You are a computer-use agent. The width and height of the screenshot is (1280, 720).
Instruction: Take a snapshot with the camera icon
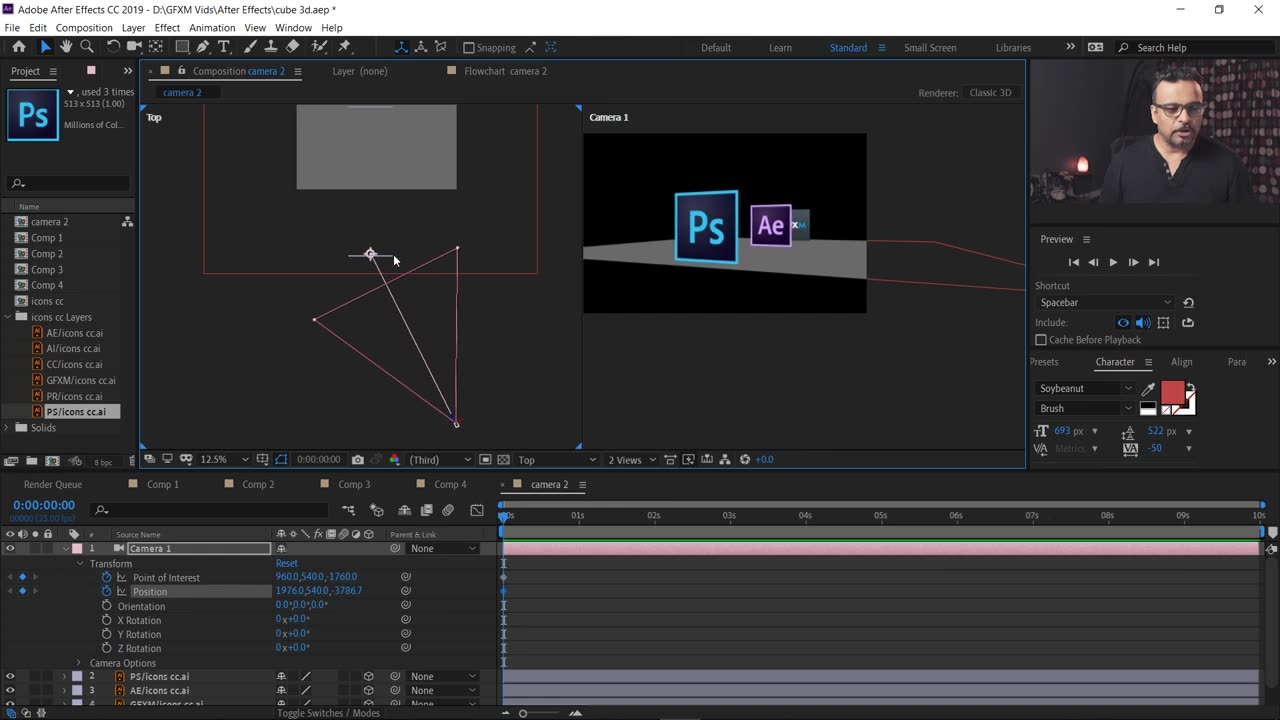pyautogui.click(x=358, y=460)
